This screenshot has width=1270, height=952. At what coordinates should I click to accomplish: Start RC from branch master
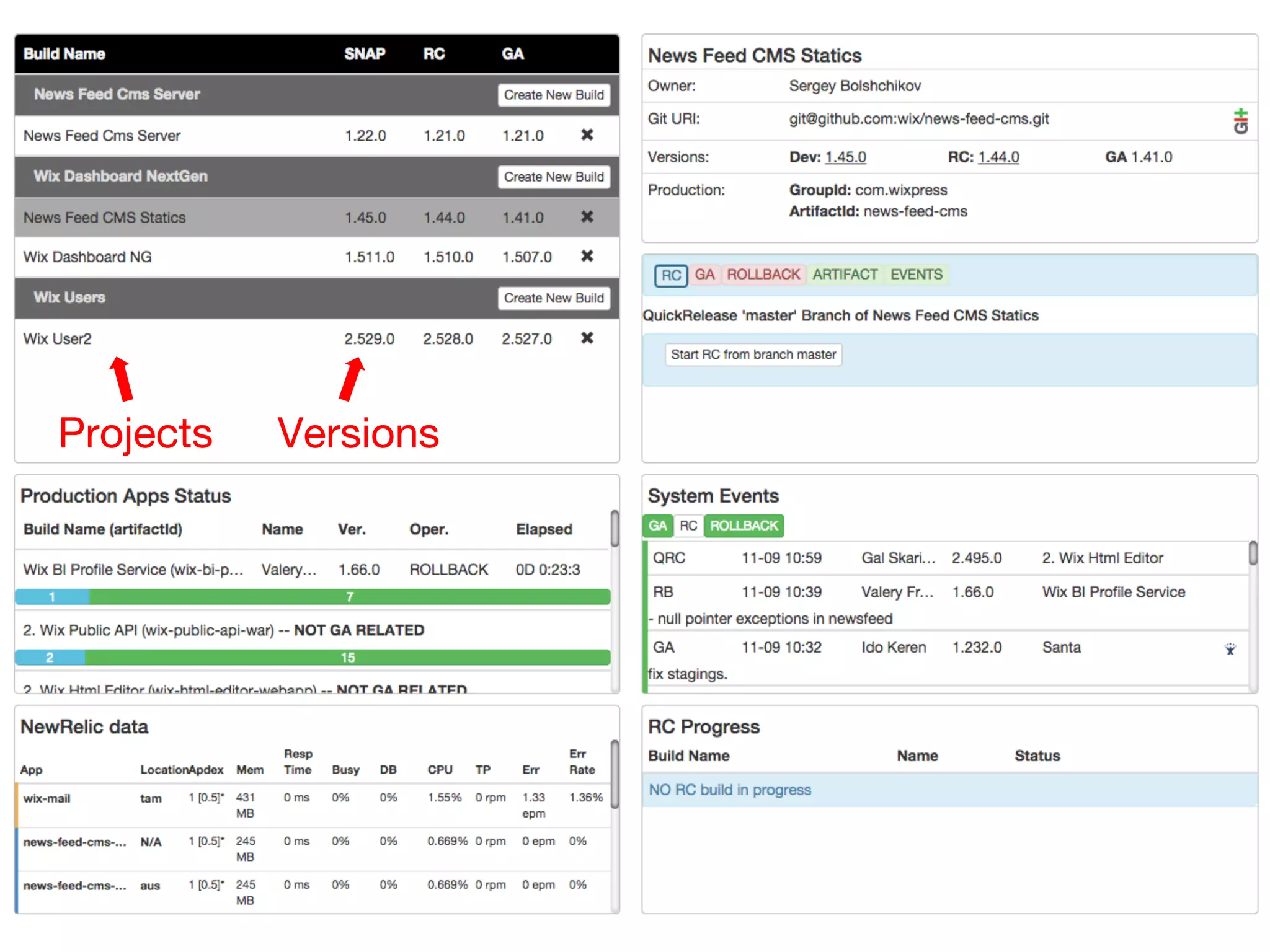point(753,355)
